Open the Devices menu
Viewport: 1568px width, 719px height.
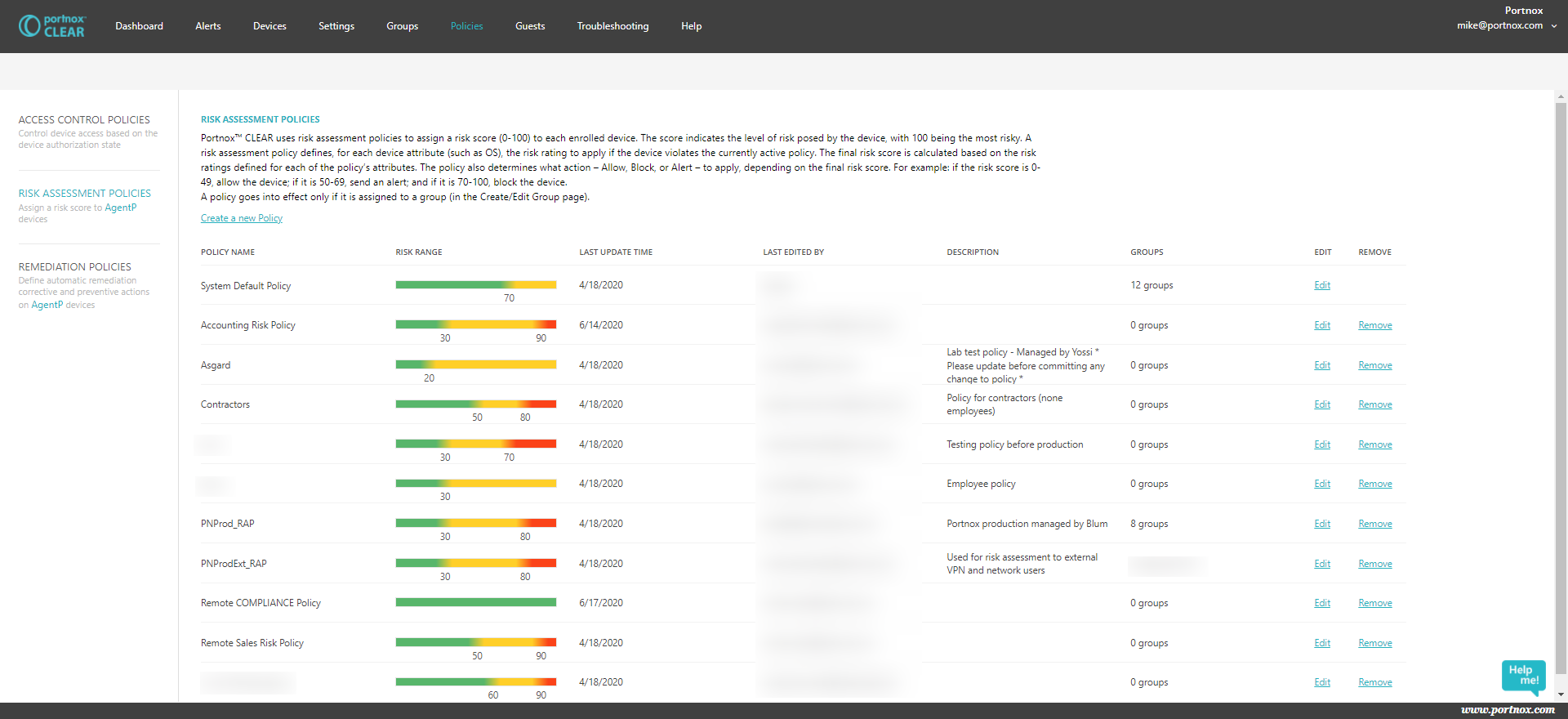click(x=269, y=26)
